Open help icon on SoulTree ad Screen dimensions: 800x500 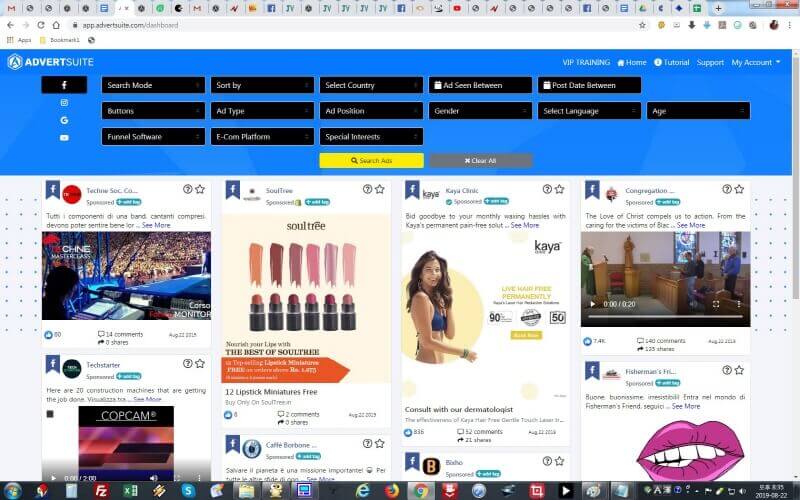tap(367, 189)
